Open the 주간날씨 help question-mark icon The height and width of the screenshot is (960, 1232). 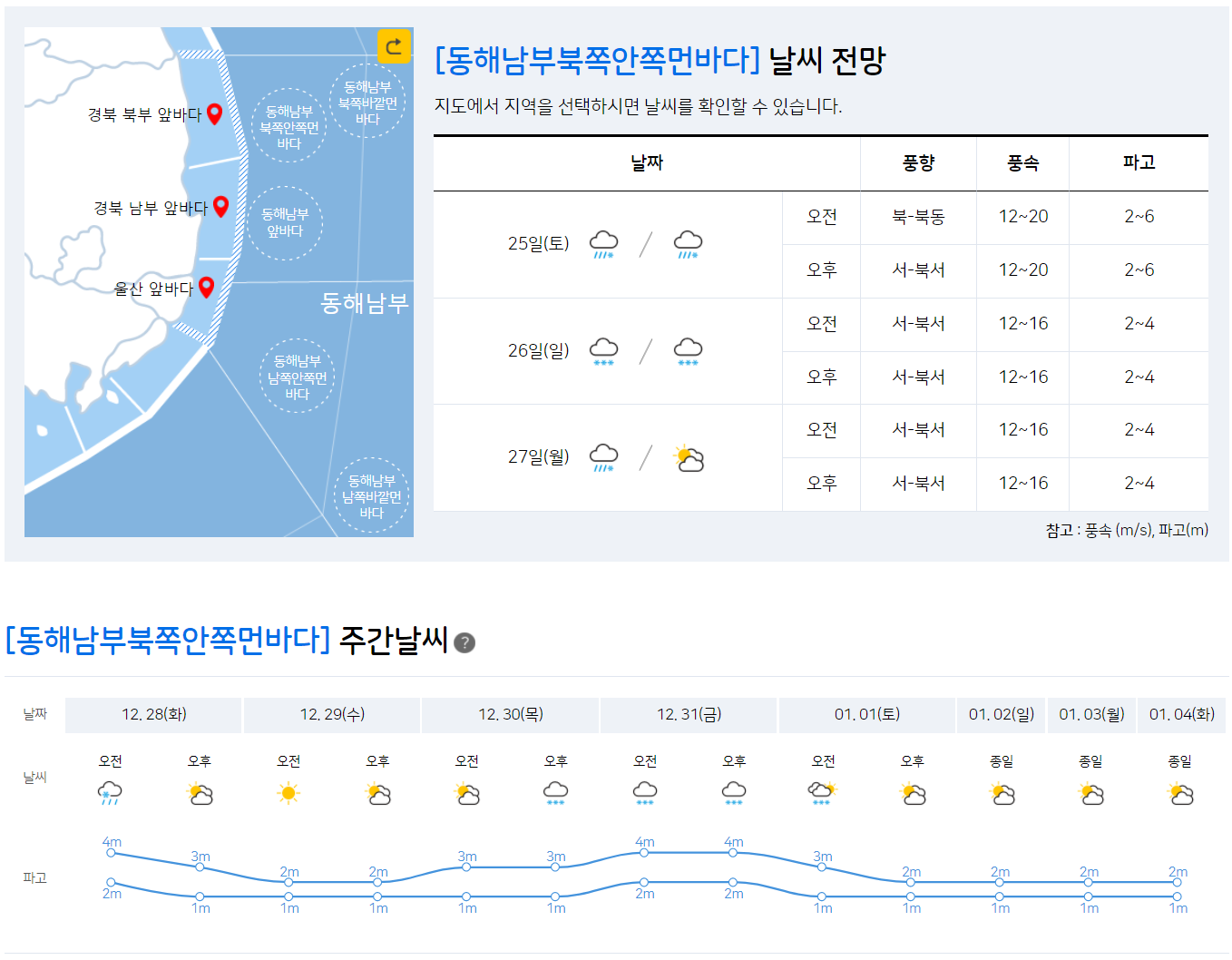point(464,642)
